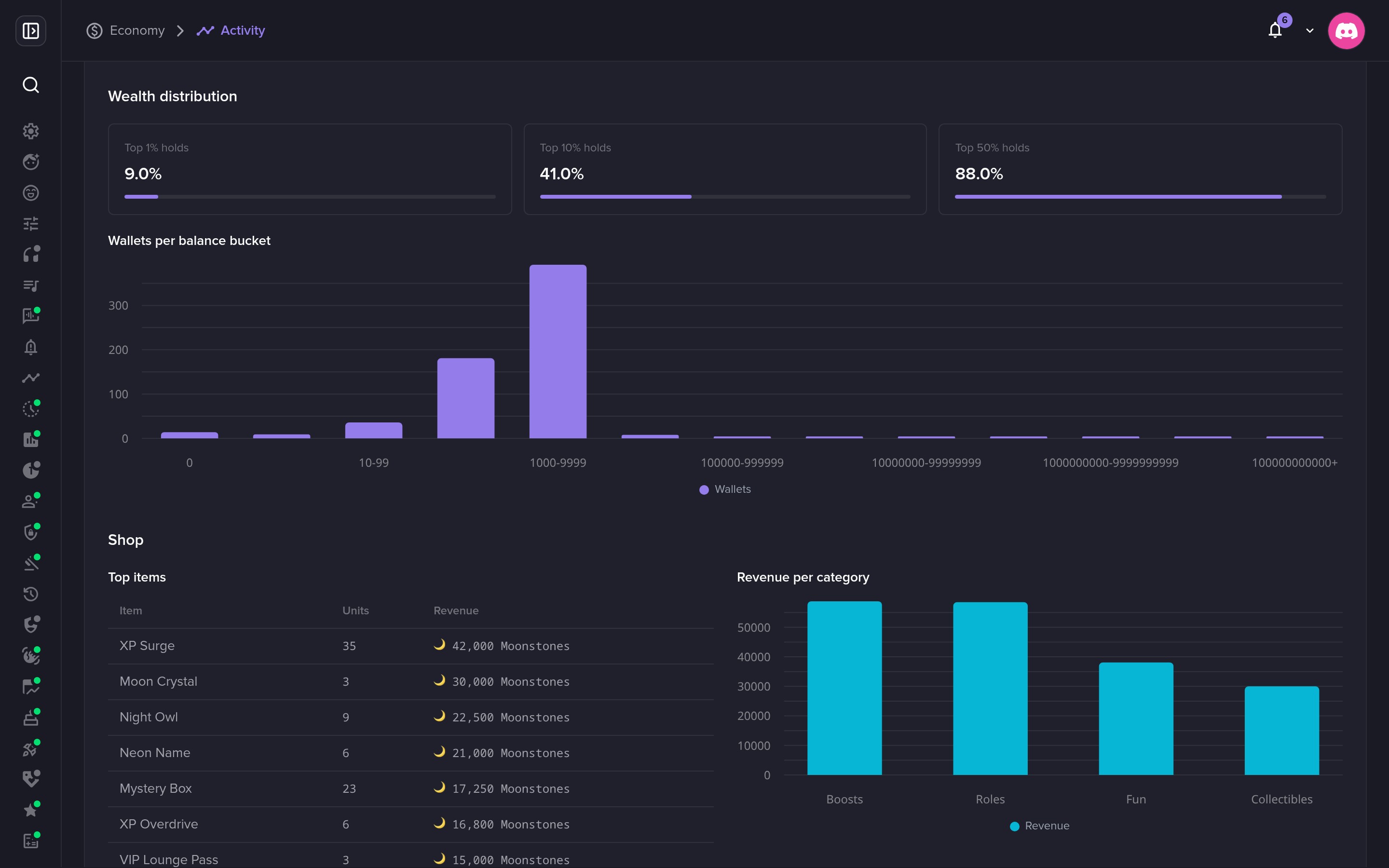Click the Night Owl table row
1389x868 pixels.
click(411, 717)
